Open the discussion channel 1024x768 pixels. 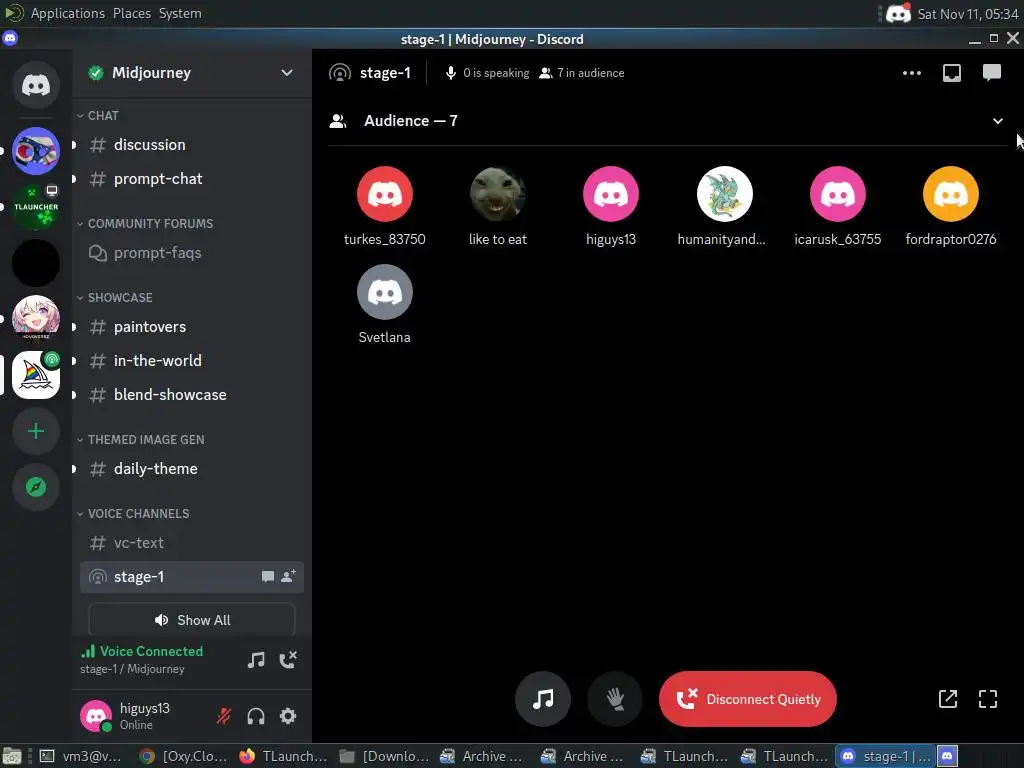point(192,145)
